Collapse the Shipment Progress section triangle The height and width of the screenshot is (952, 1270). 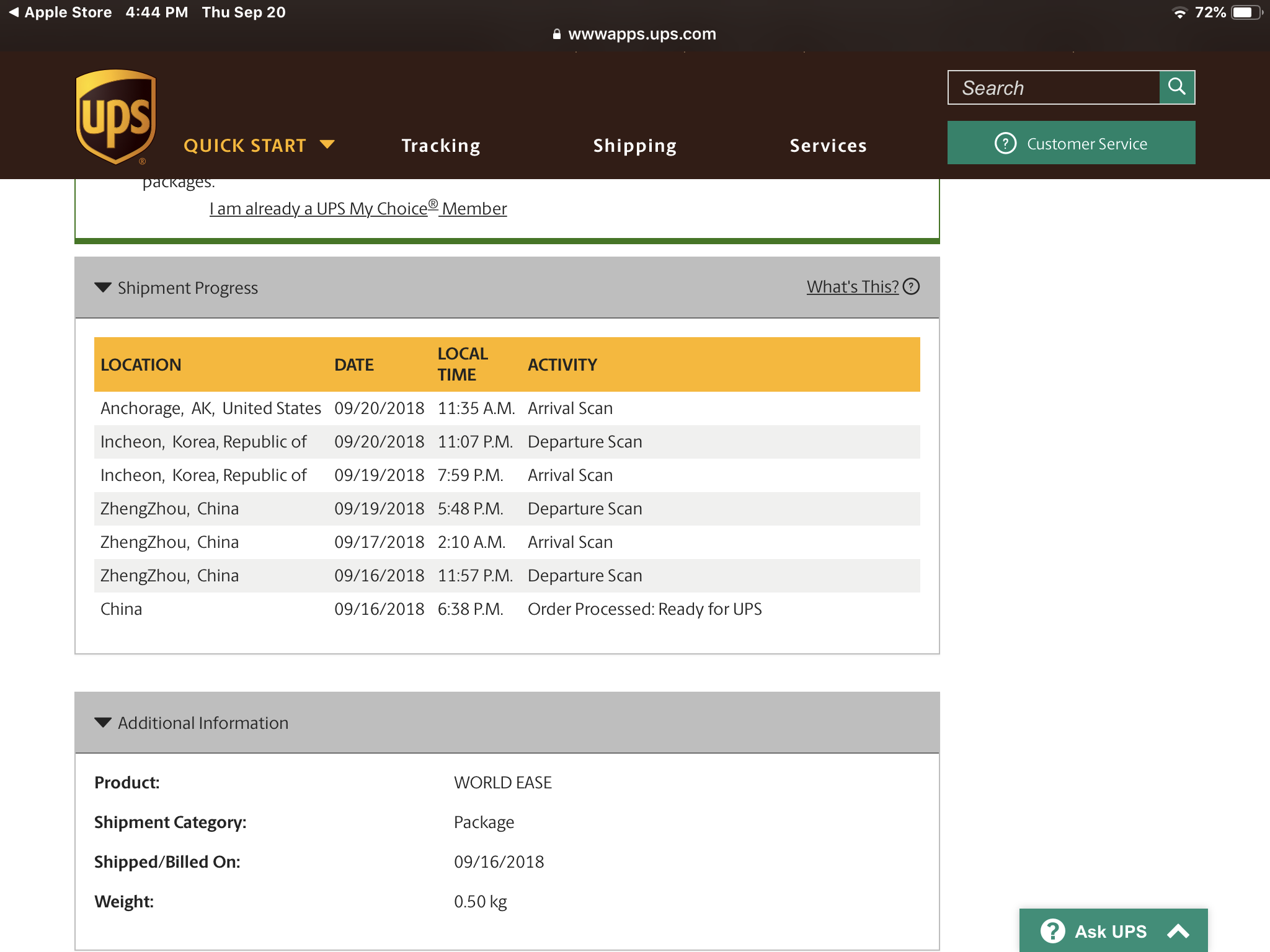103,287
